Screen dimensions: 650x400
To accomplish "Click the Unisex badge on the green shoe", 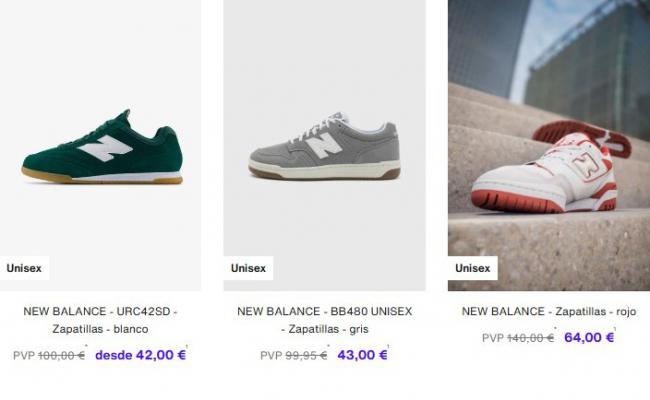I will click(24, 268).
